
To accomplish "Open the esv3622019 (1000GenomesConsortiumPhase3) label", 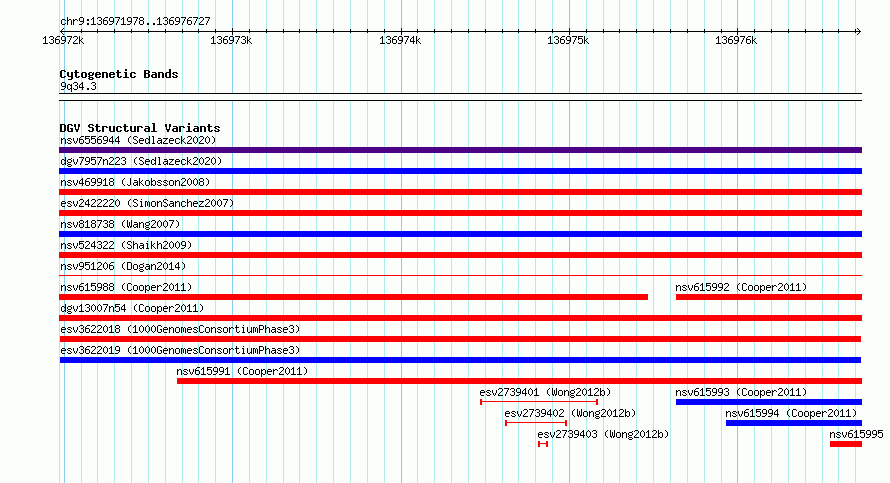I will [x=180, y=350].
